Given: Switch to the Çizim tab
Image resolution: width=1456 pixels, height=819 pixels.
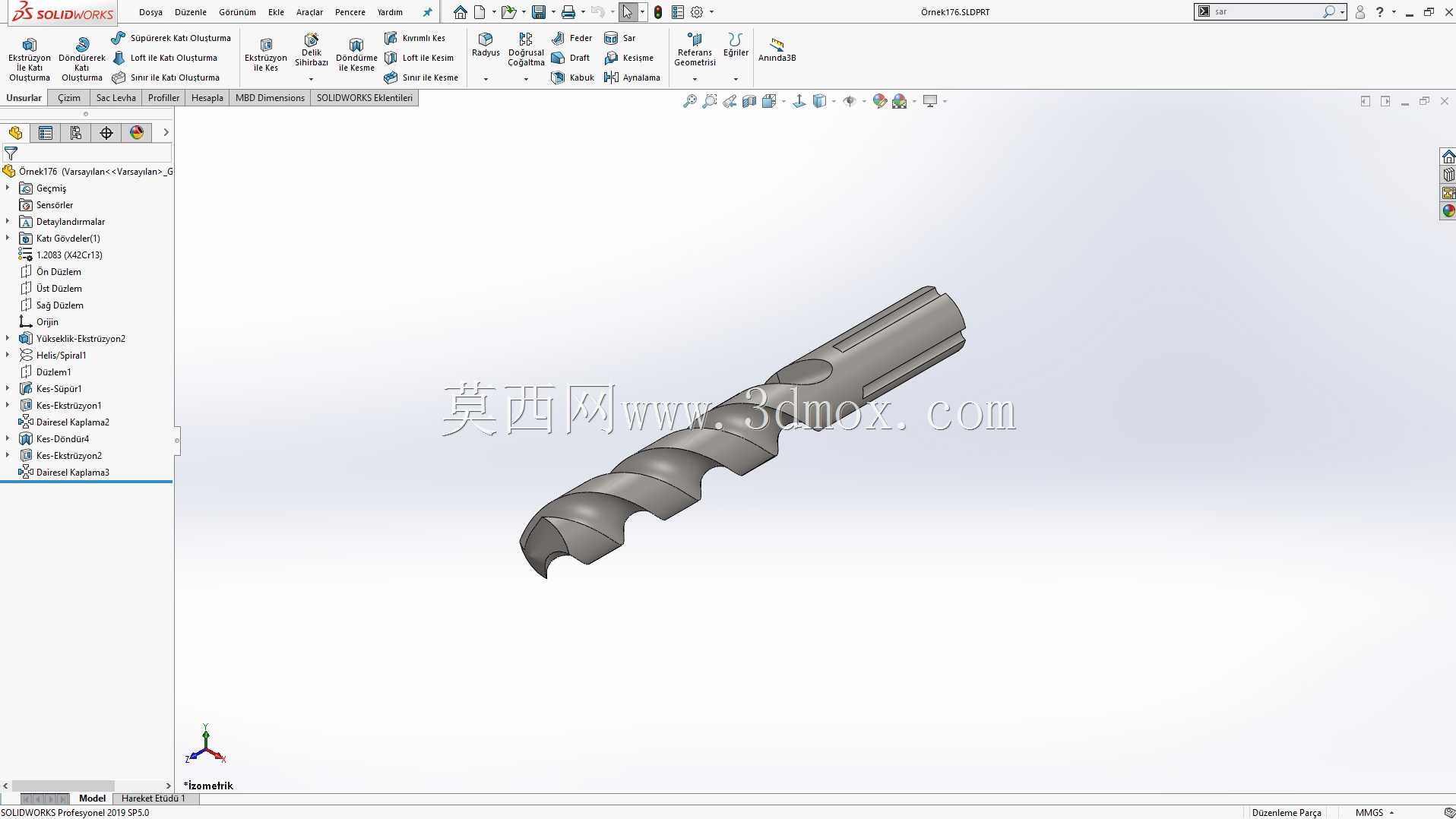Looking at the screenshot, I should click(69, 98).
